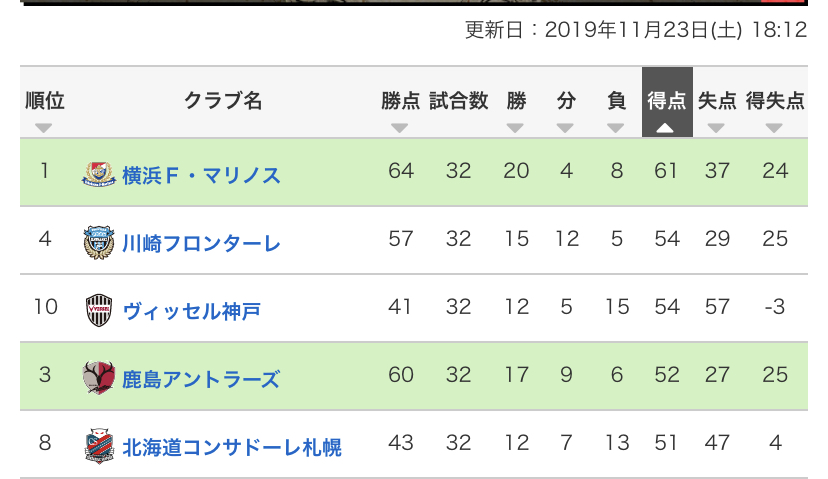The image size is (828, 479).
Task: Click the Vissel Kobe club crest
Action: click(x=99, y=310)
